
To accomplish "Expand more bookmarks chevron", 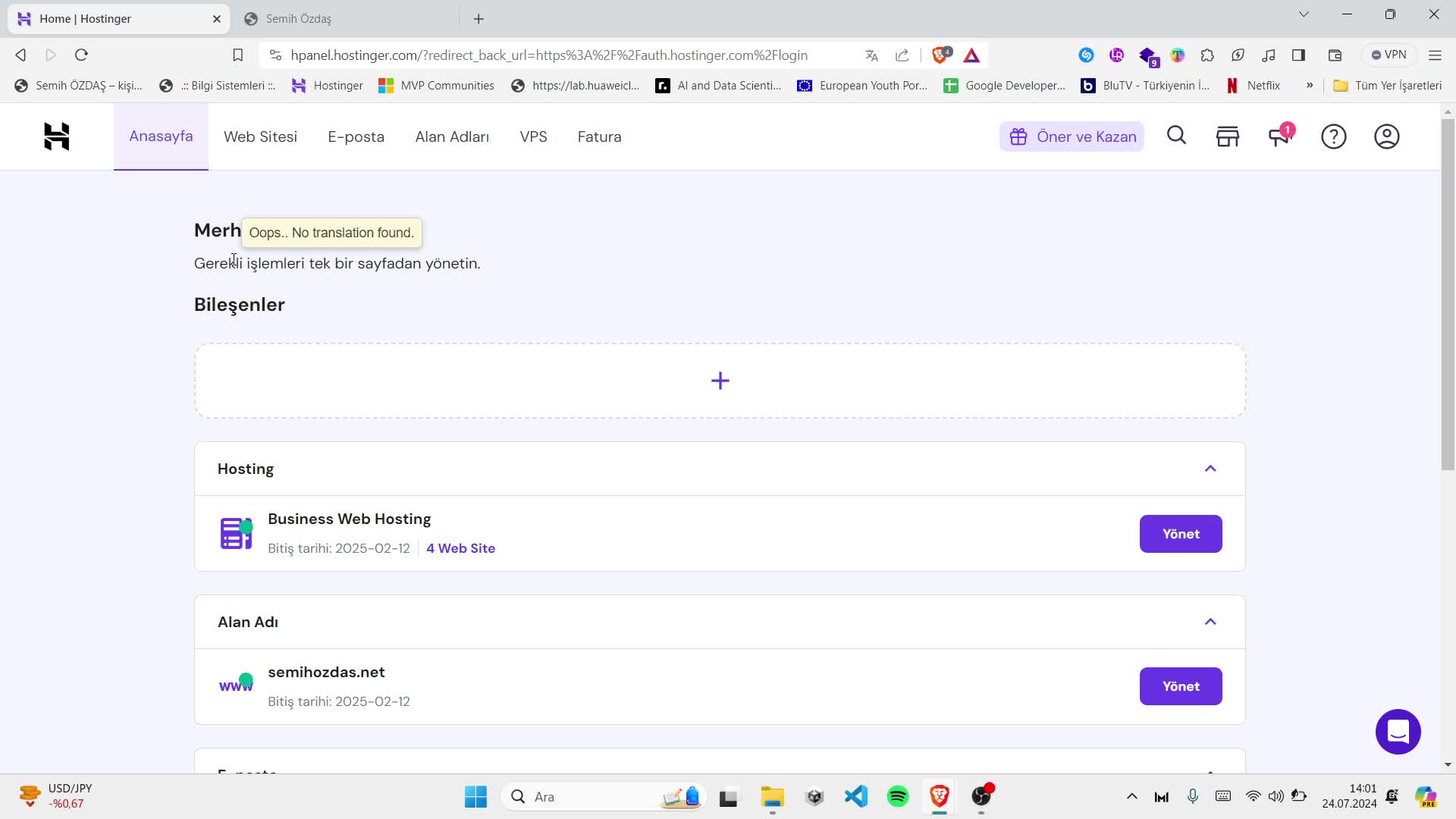I will (x=1310, y=86).
